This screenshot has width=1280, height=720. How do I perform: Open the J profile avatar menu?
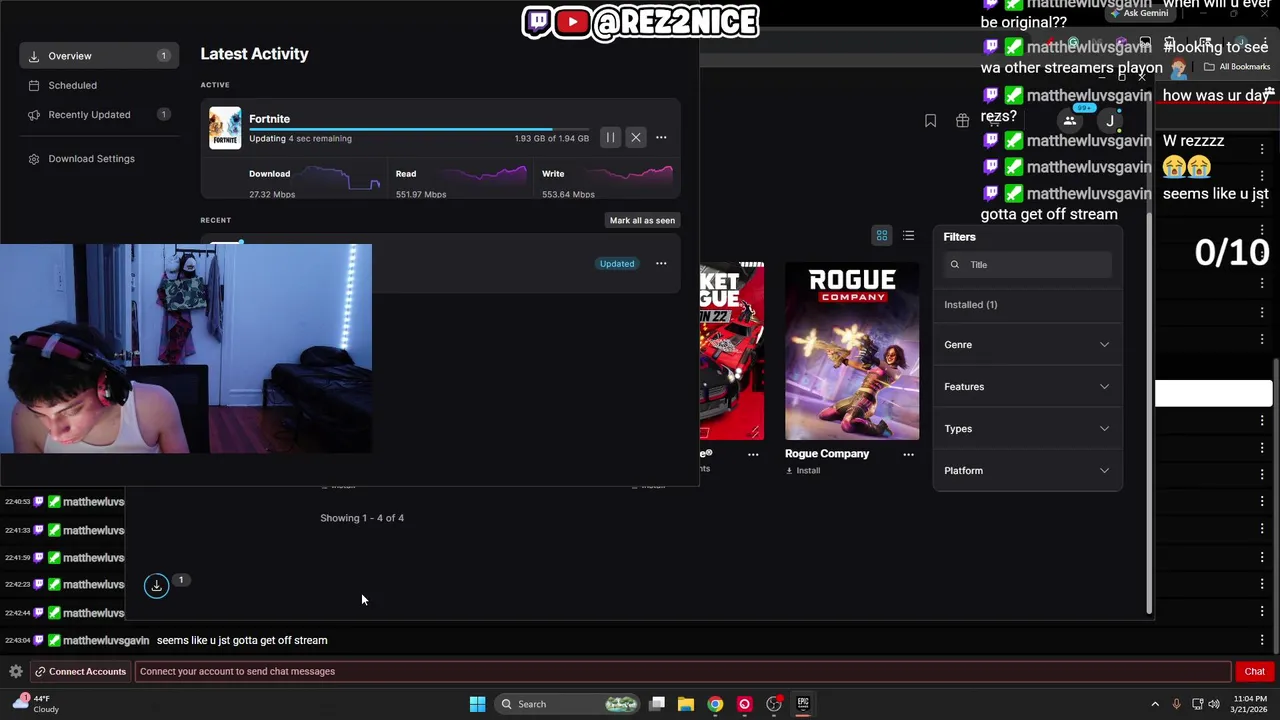pyautogui.click(x=1110, y=121)
